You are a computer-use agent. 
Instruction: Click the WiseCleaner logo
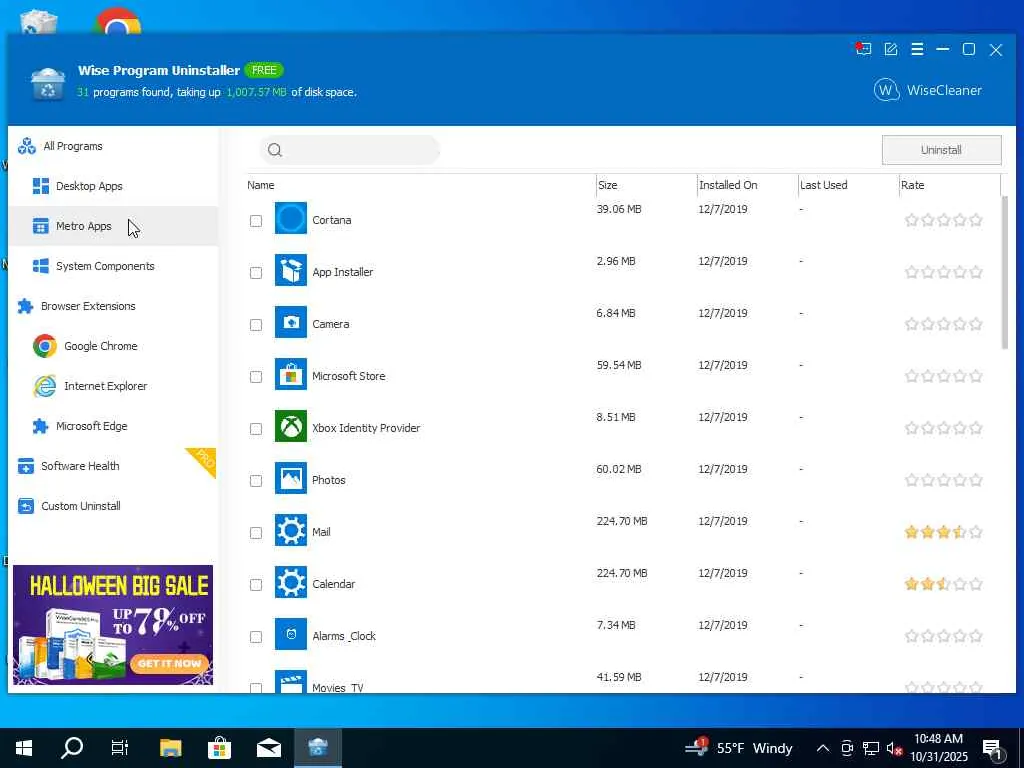point(928,90)
